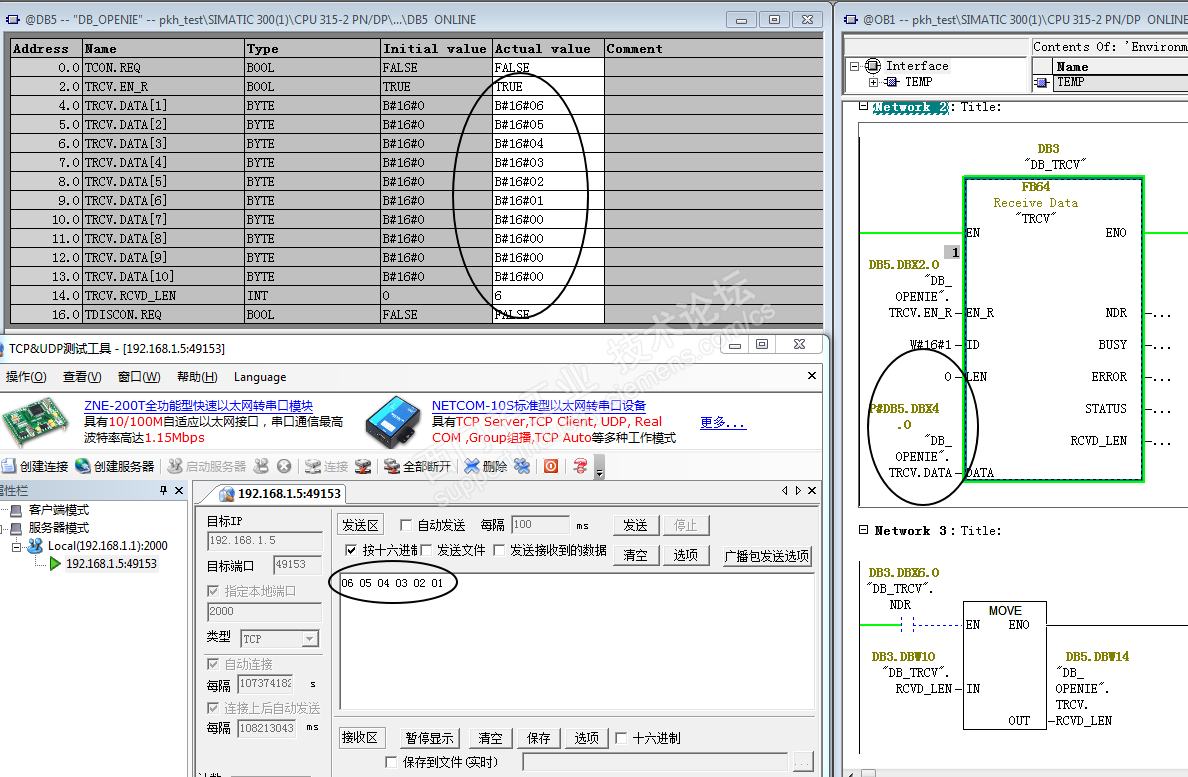Enable the auto send (自动发送) checkbox

[x=406, y=525]
